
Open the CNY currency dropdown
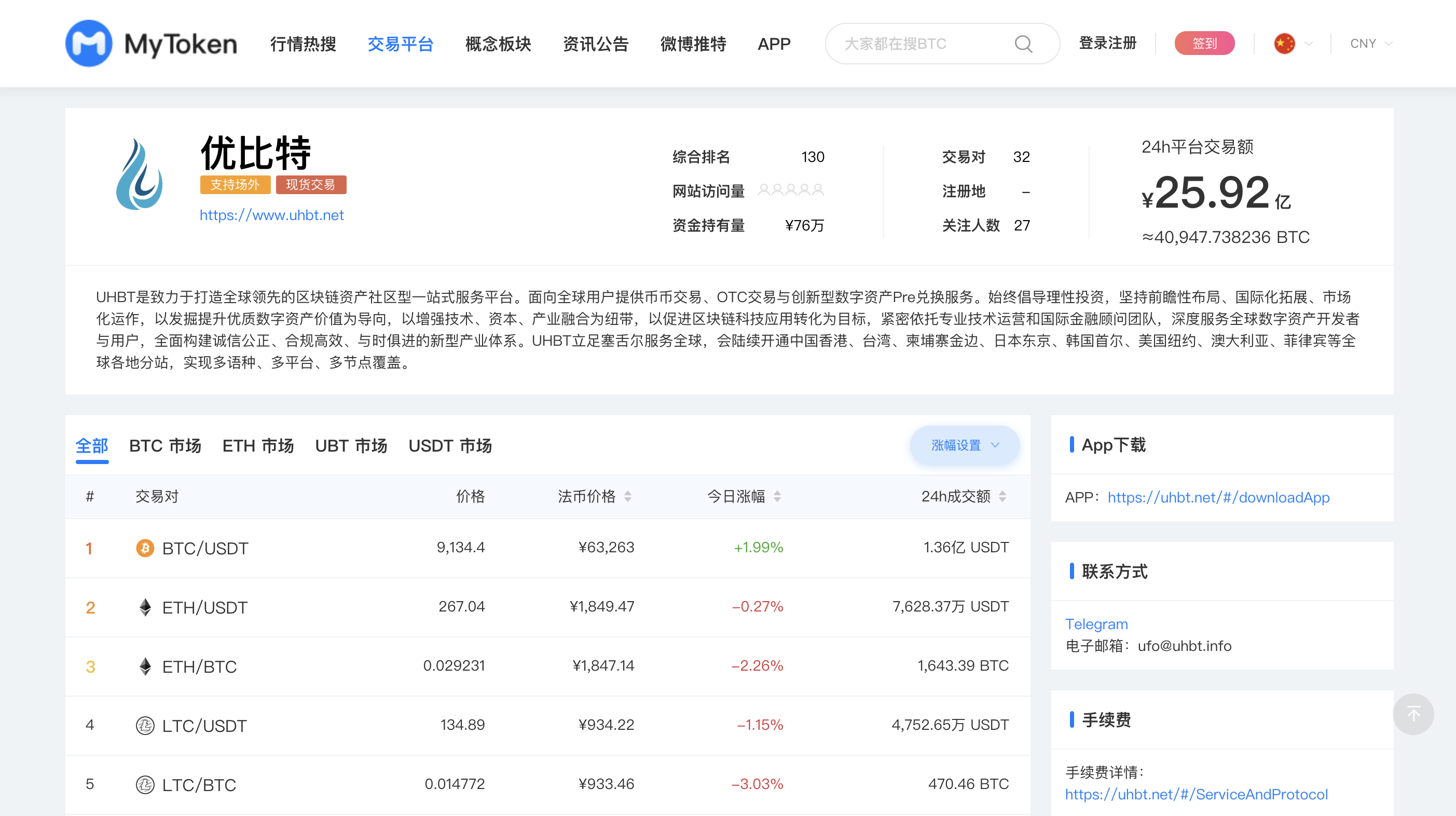point(1371,44)
